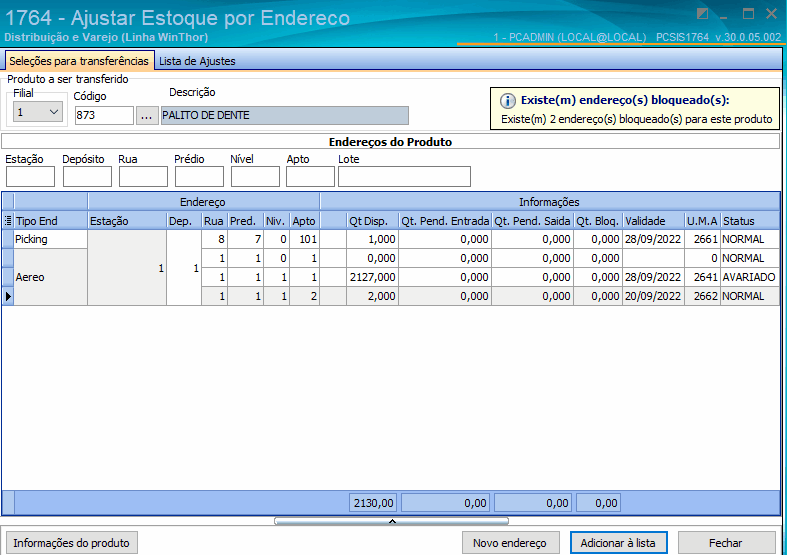Click the Fechar button
Viewport: 787px width, 555px height.
[x=726, y=543]
